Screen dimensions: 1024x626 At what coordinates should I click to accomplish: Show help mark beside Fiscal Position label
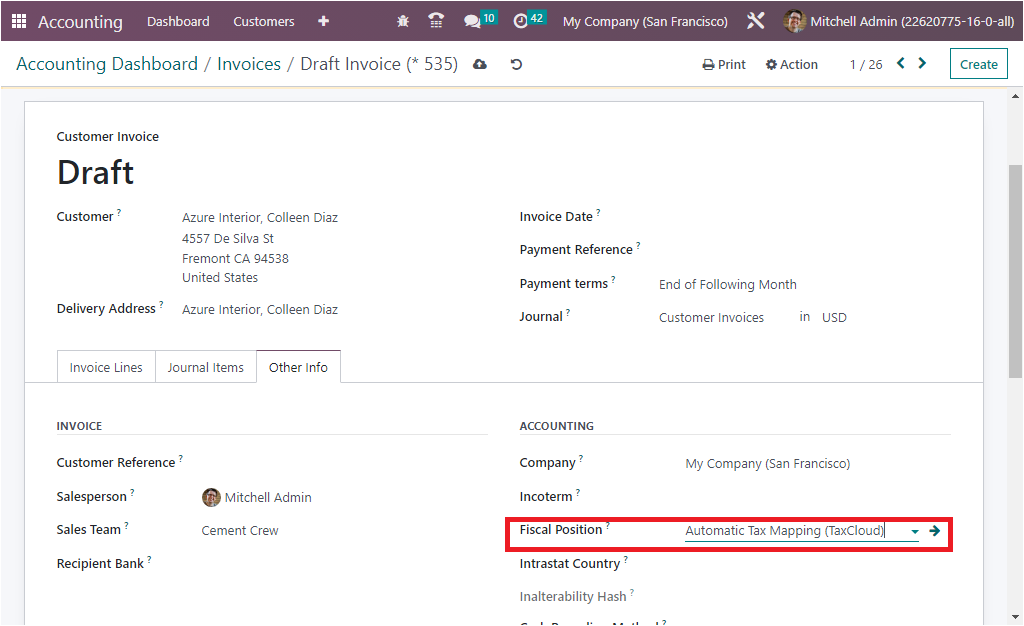pyautogui.click(x=607, y=525)
